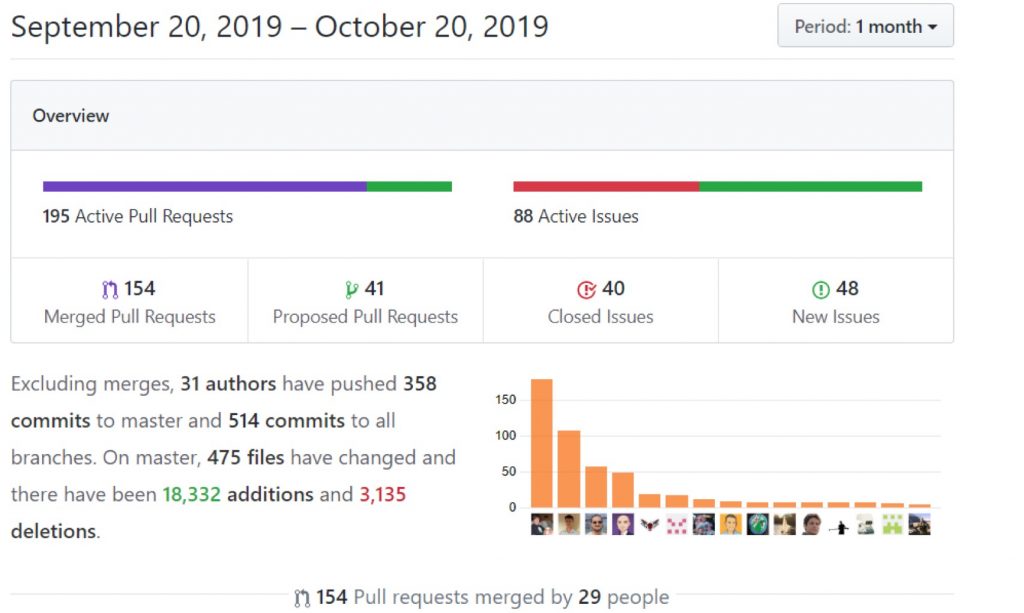Click the proposed pull requests branch icon
The height and width of the screenshot is (613, 1024).
coord(351,290)
